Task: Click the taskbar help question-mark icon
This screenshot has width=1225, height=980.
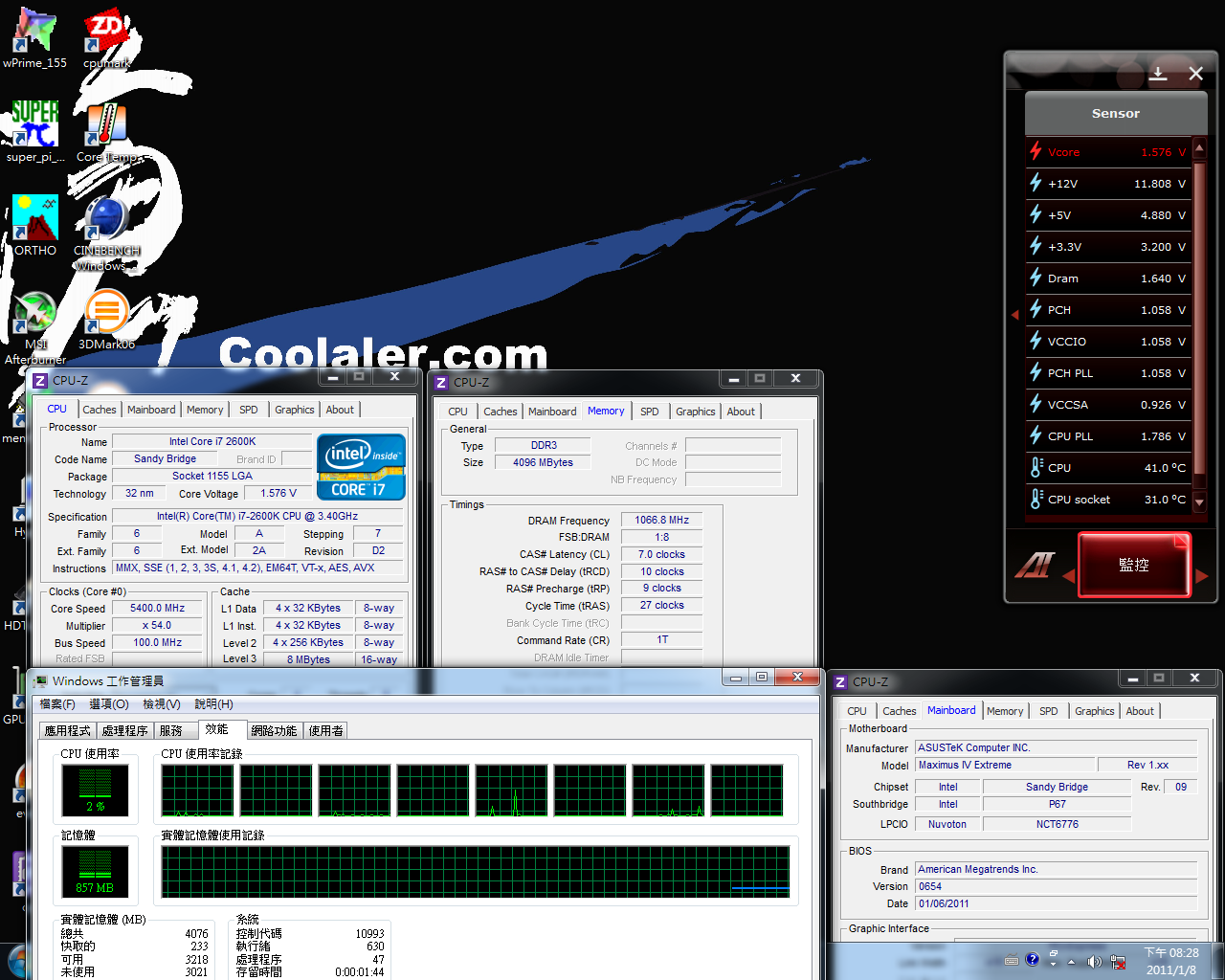Action: [x=1032, y=959]
